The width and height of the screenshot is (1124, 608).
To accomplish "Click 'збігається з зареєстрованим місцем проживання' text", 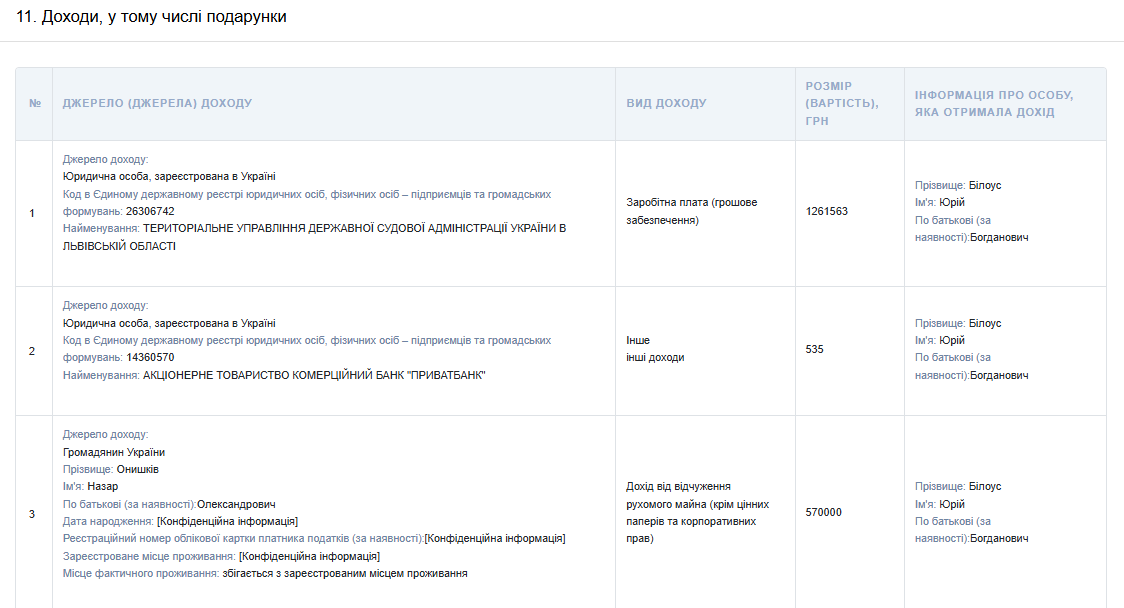I will point(345,574).
